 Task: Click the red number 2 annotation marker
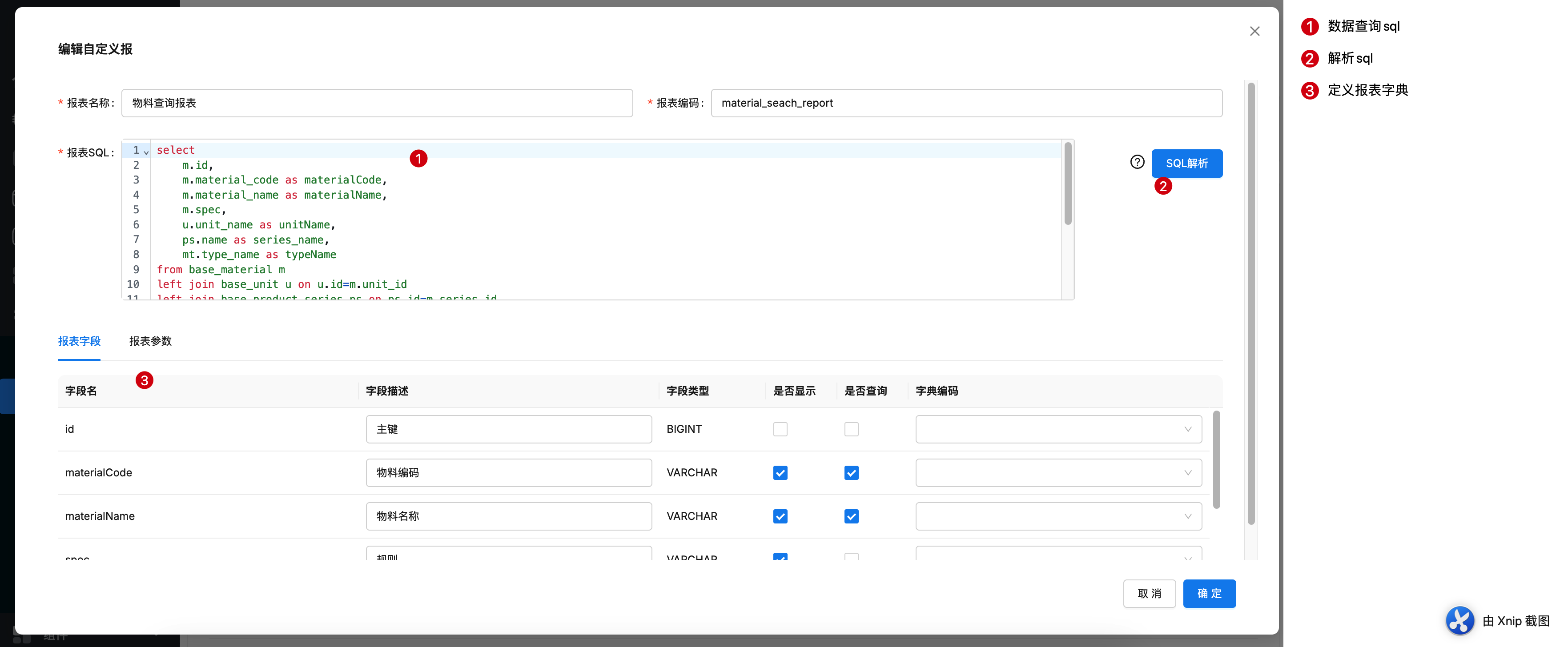(x=1162, y=186)
